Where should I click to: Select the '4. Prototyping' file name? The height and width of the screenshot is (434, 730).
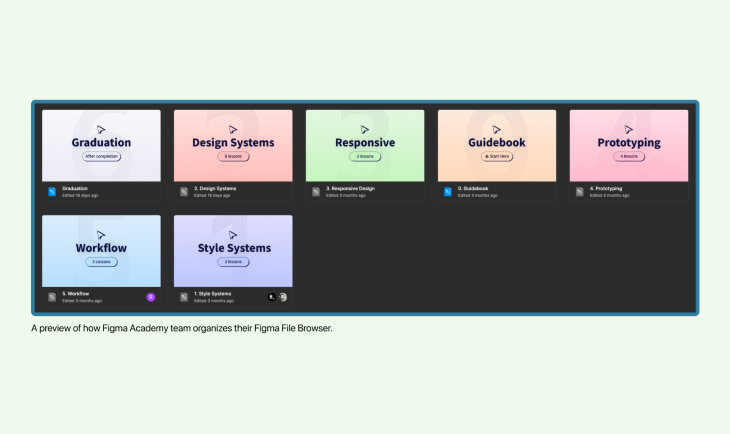(x=606, y=189)
